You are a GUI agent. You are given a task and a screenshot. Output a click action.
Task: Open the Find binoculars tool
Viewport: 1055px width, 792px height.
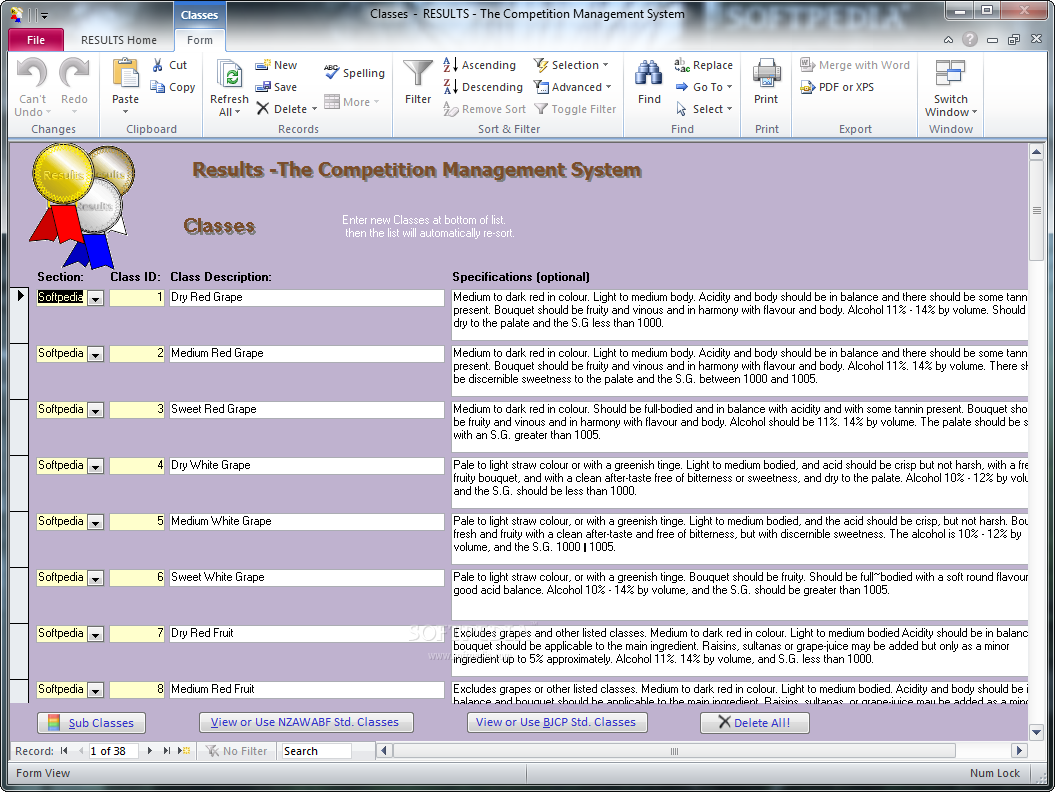[x=649, y=82]
